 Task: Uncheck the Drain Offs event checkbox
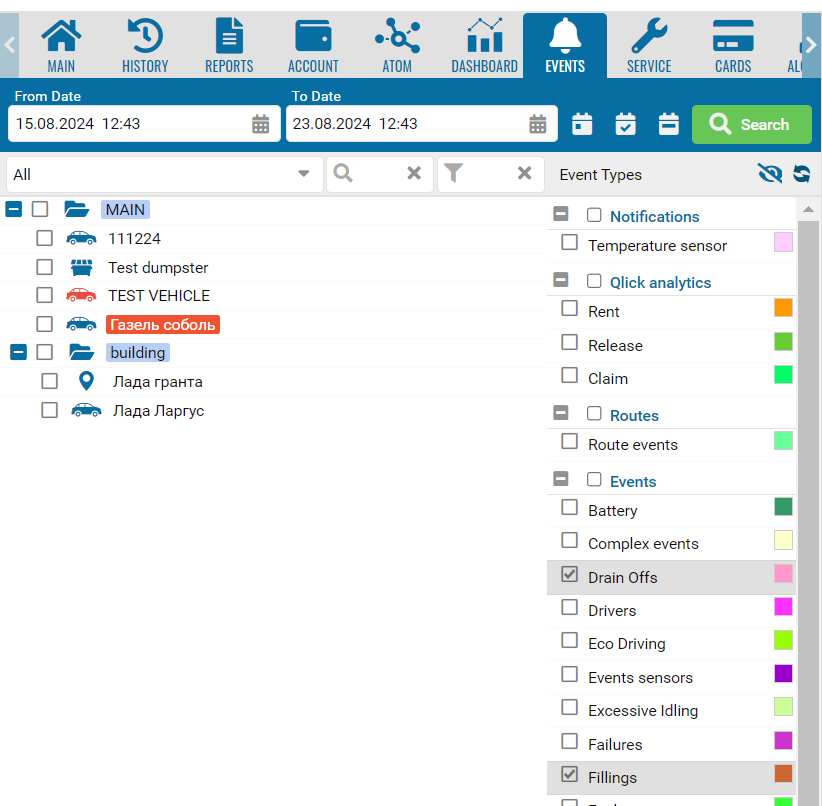pyautogui.click(x=570, y=575)
